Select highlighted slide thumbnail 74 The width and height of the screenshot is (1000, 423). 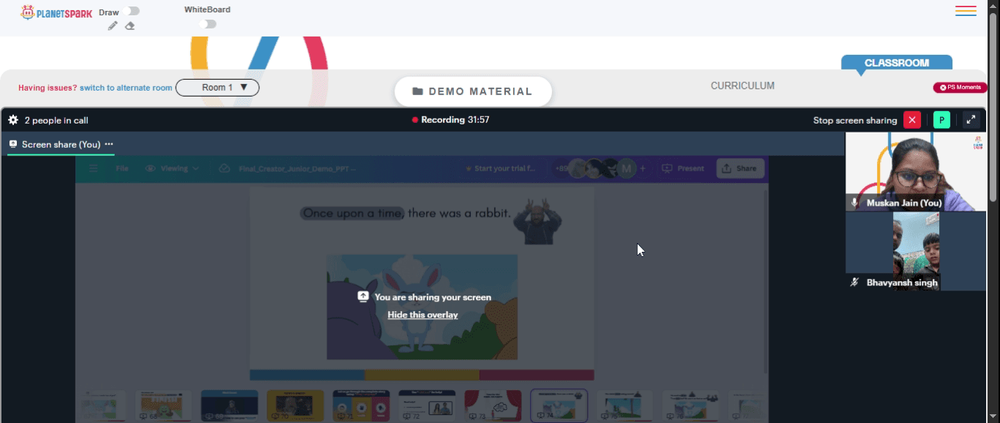tap(559, 406)
